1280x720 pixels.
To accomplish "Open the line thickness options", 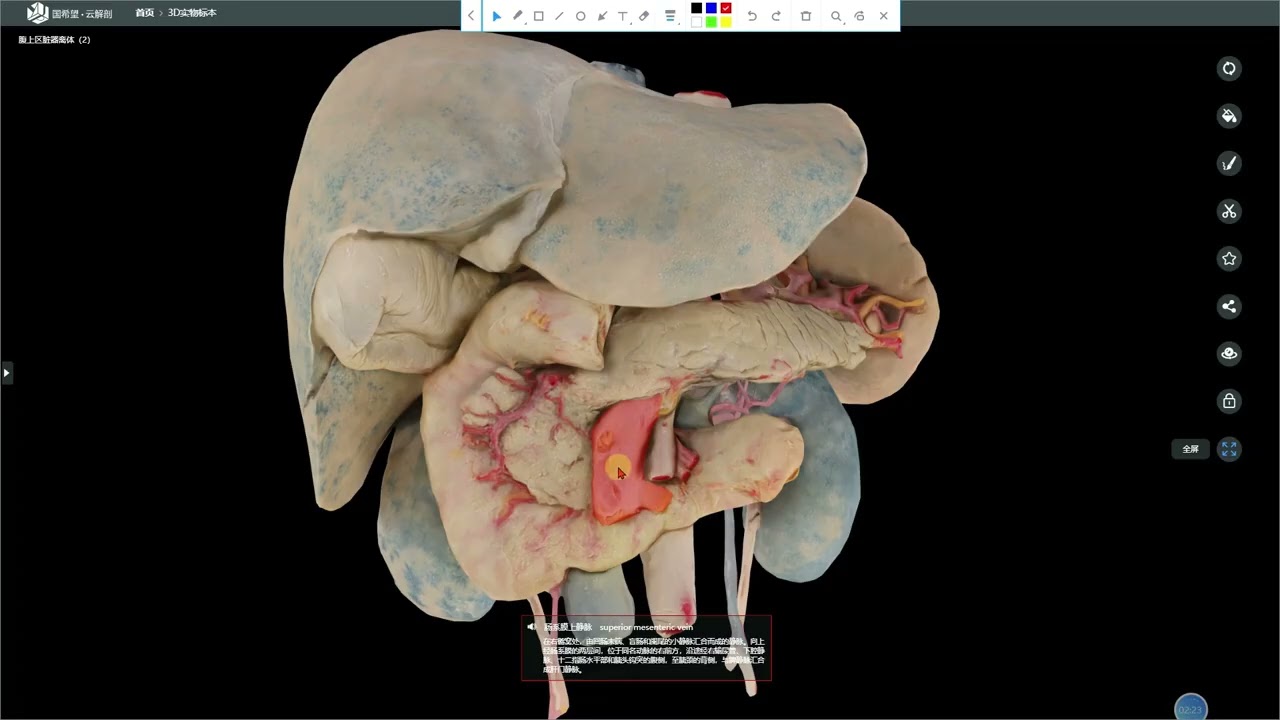I will pyautogui.click(x=670, y=16).
